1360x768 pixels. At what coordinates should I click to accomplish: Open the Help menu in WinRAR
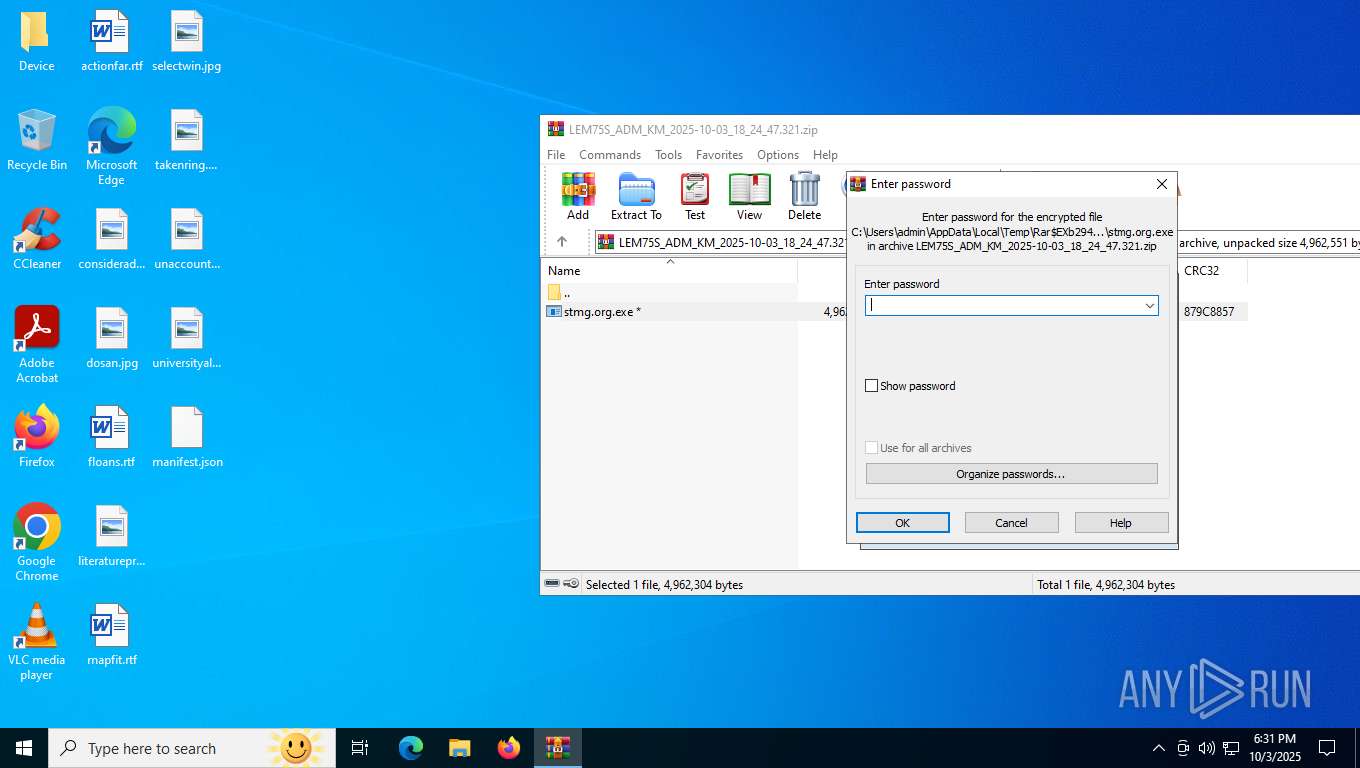(x=825, y=155)
